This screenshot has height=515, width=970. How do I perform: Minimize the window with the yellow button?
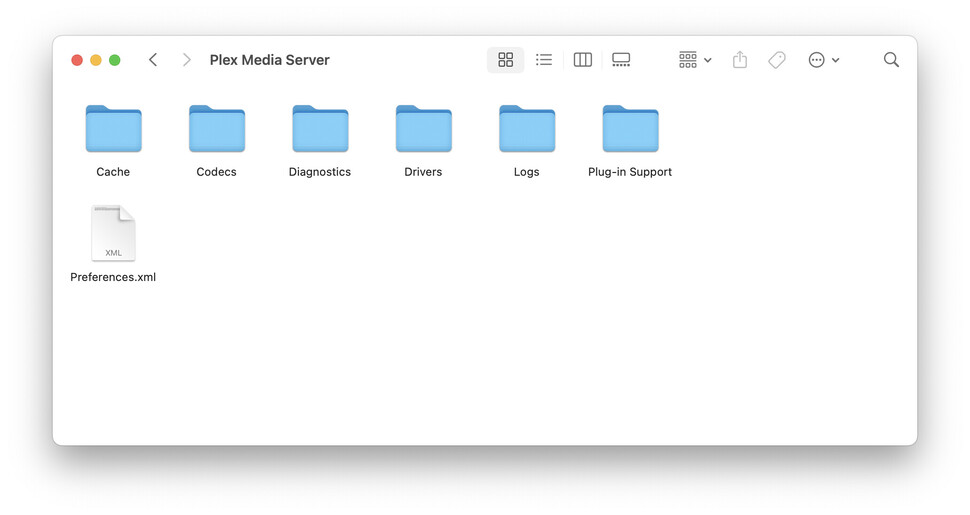[x=96, y=60]
